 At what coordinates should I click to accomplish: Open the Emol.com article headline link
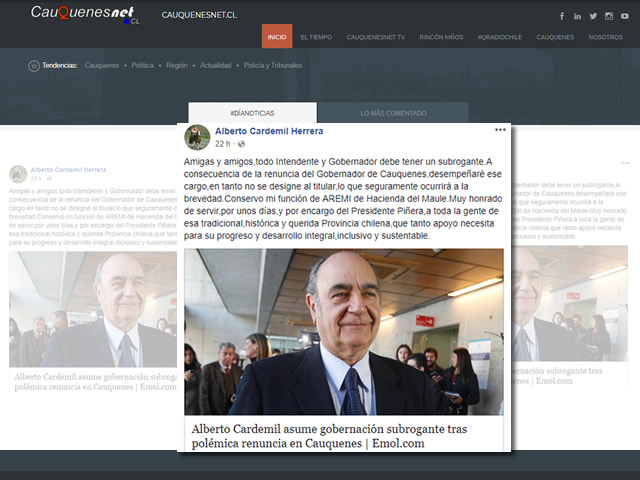pyautogui.click(x=329, y=436)
